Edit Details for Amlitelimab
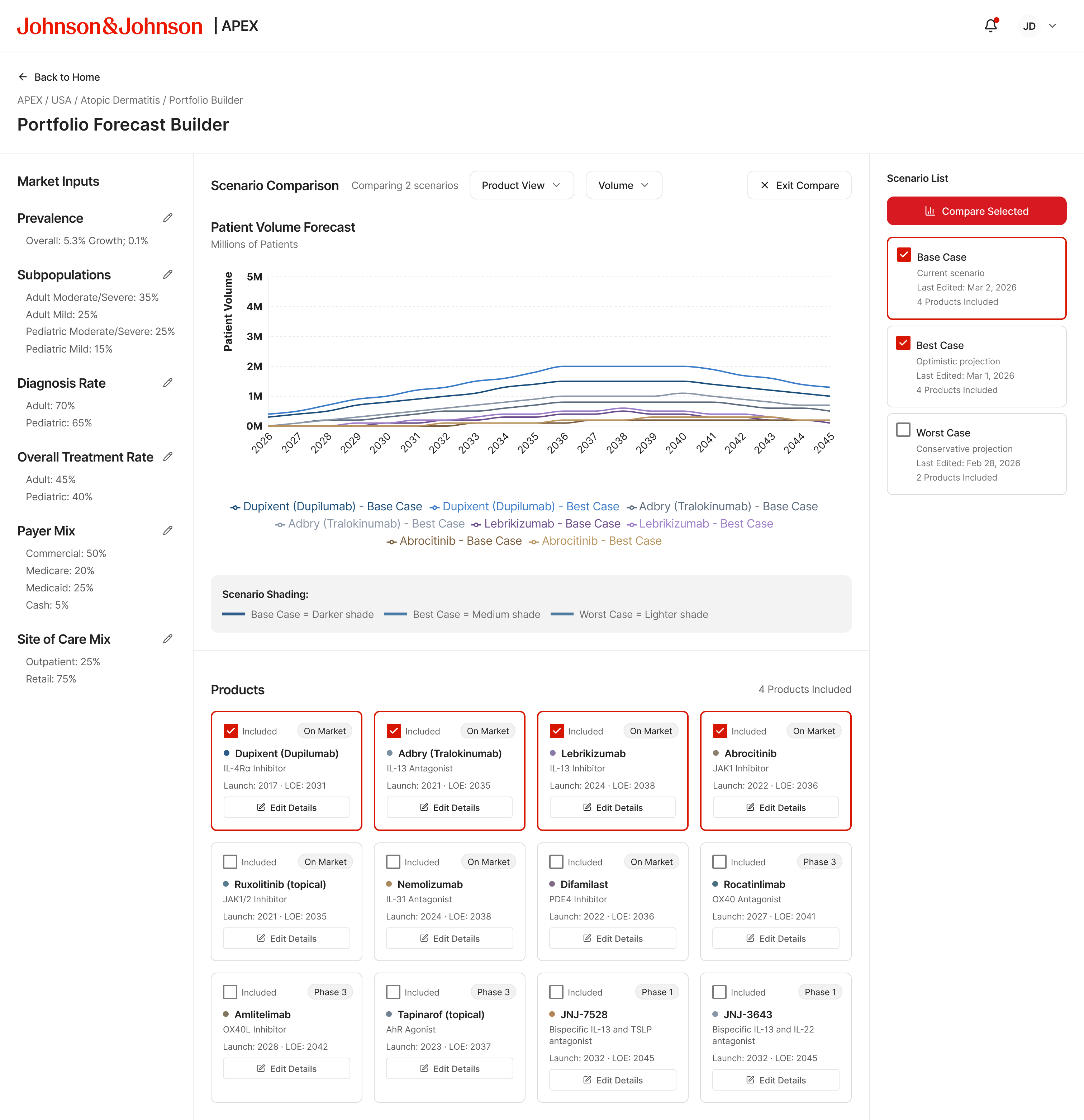Image resolution: width=1084 pixels, height=1120 pixels. (286, 1069)
